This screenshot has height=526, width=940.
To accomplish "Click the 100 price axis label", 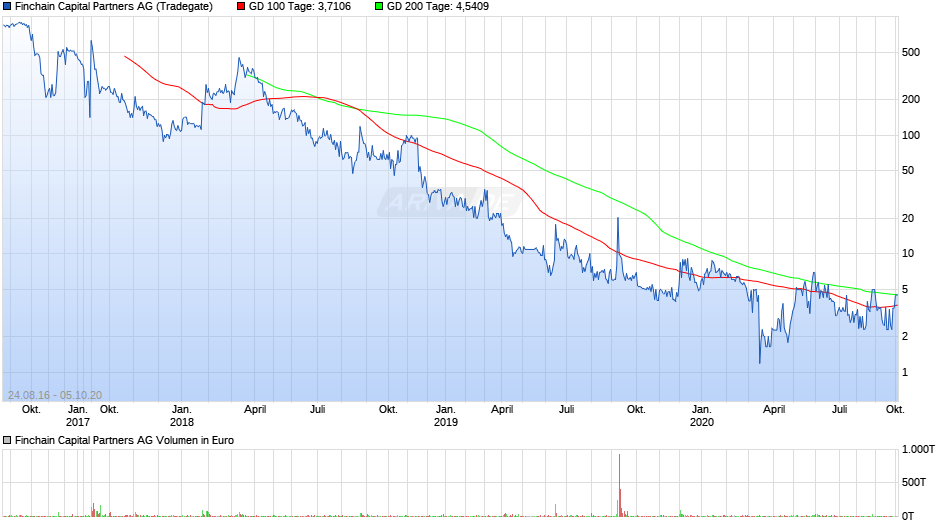I will tap(911, 136).
